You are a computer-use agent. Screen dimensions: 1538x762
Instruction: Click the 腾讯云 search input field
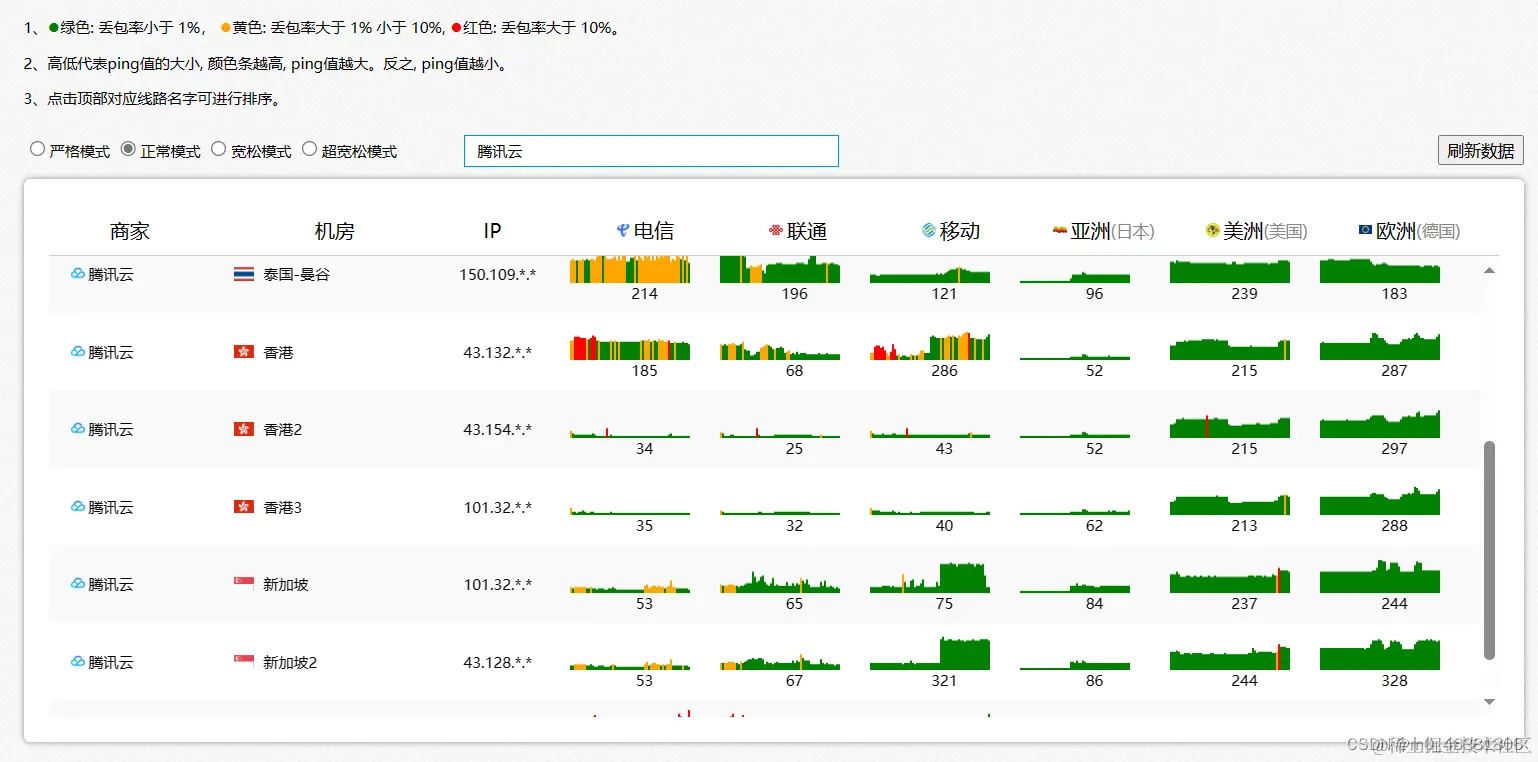click(x=651, y=151)
